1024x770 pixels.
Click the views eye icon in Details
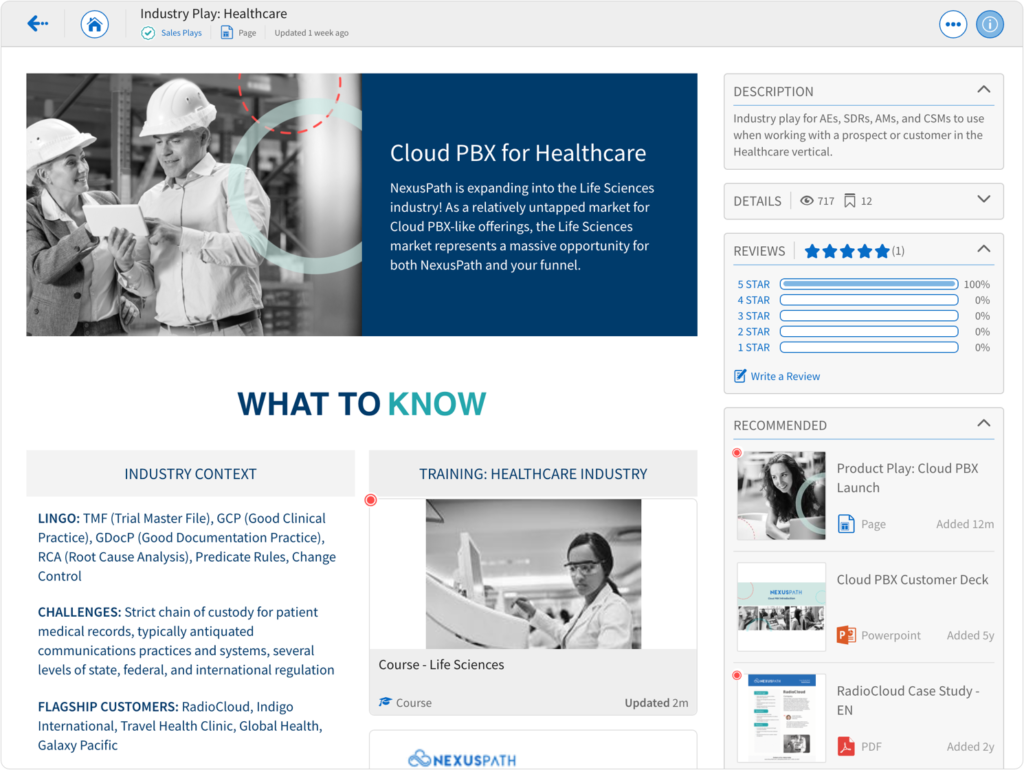point(807,201)
